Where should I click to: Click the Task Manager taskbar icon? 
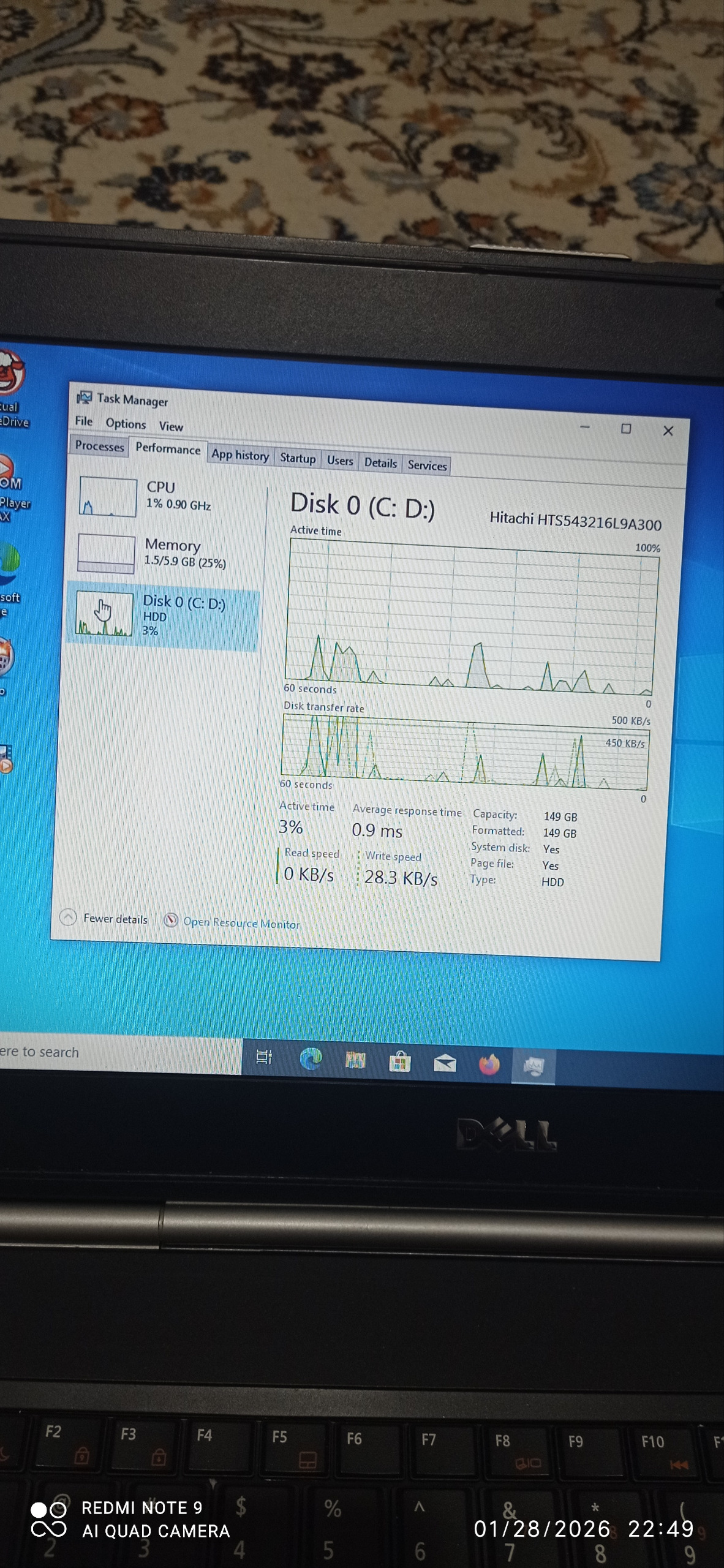click(x=533, y=1066)
